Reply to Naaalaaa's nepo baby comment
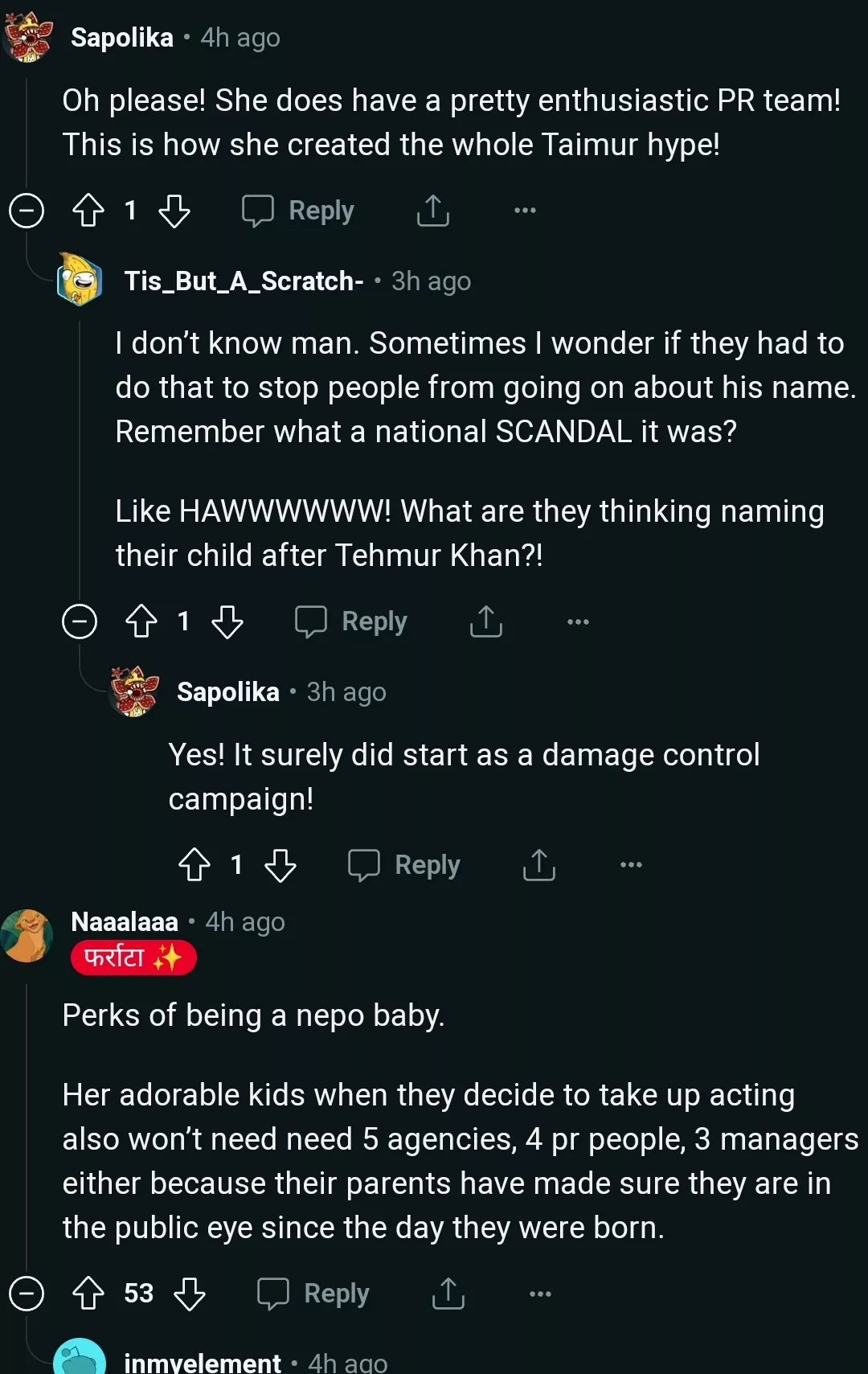The image size is (868, 1374). point(313,1294)
